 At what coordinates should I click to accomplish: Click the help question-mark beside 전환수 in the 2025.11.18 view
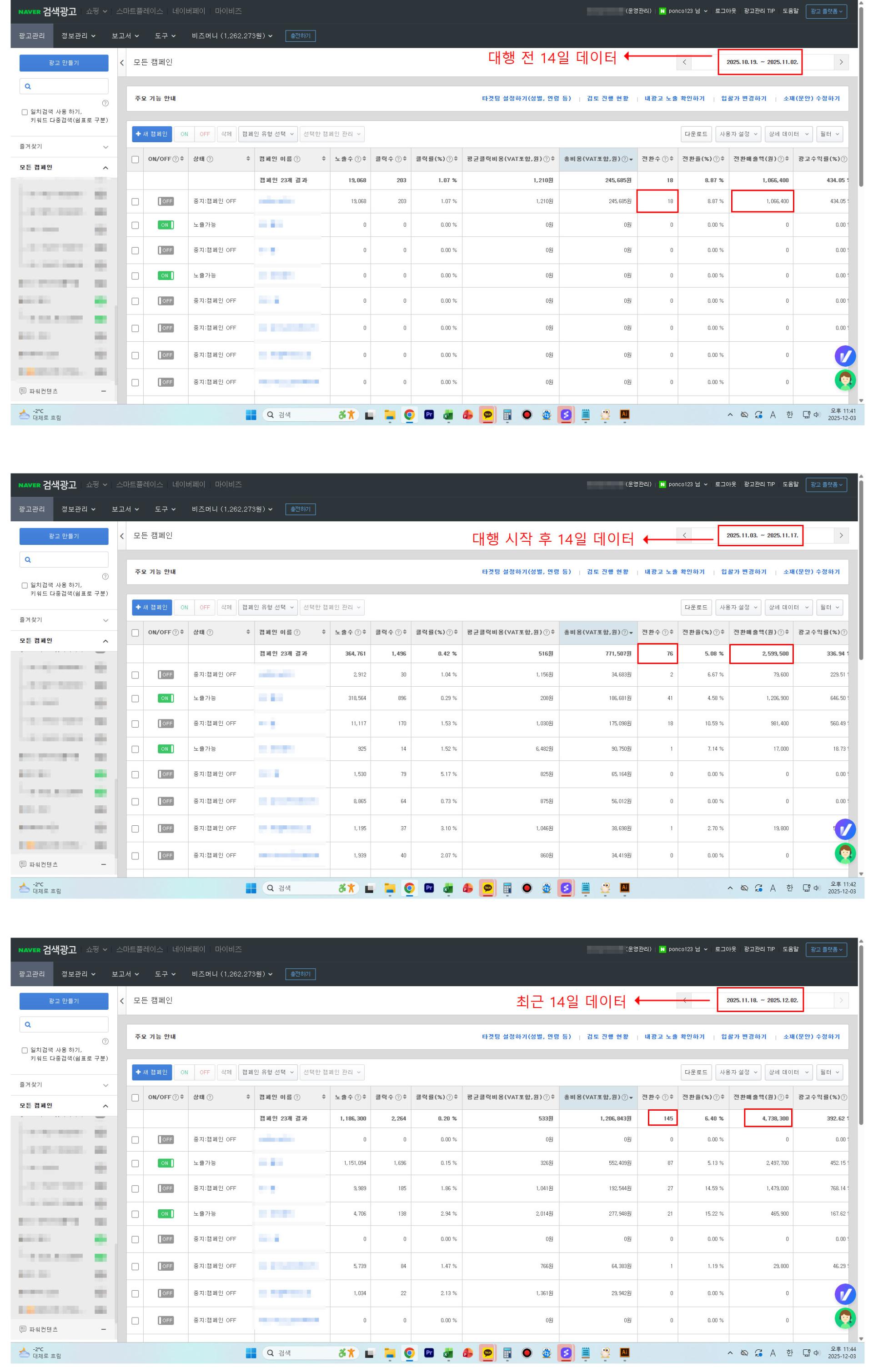[x=665, y=1097]
